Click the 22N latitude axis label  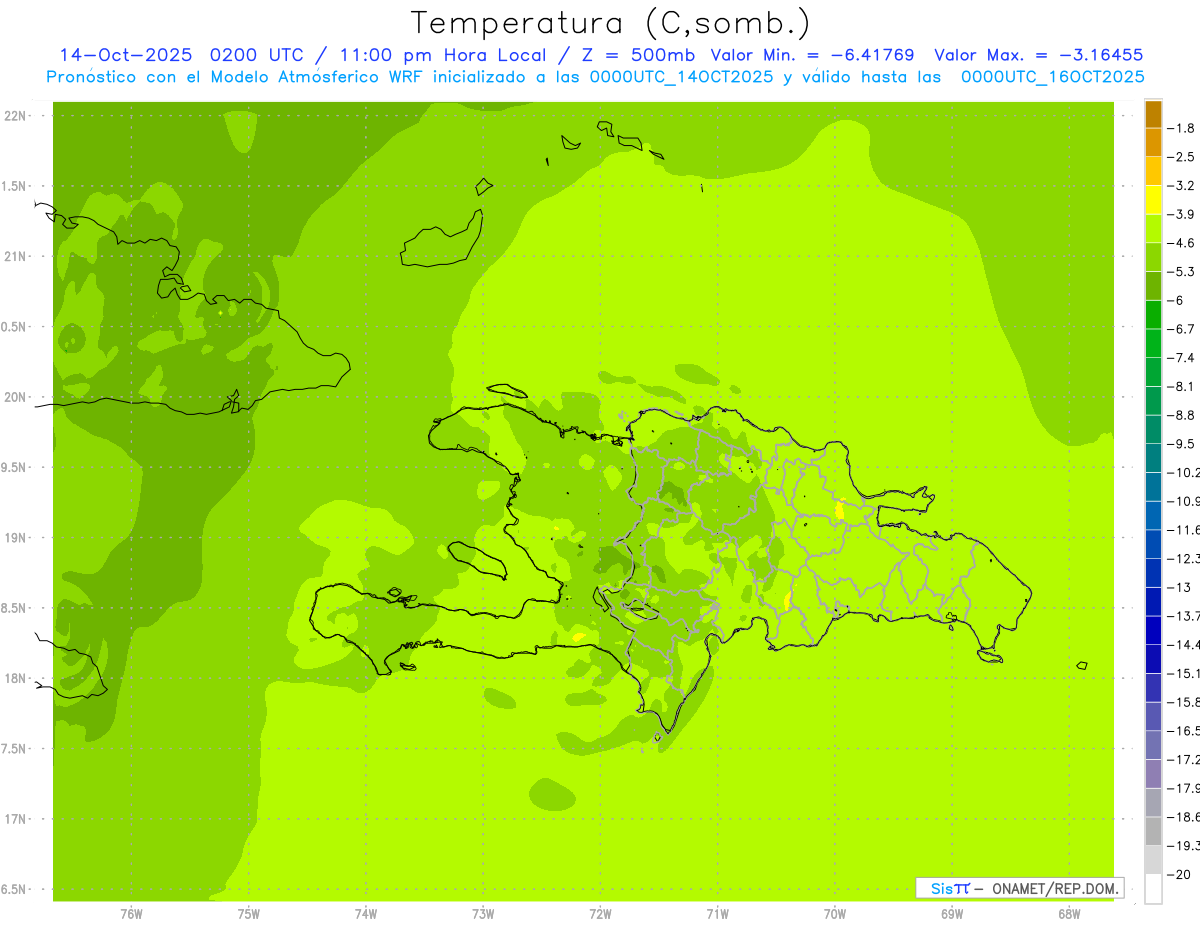(16, 116)
